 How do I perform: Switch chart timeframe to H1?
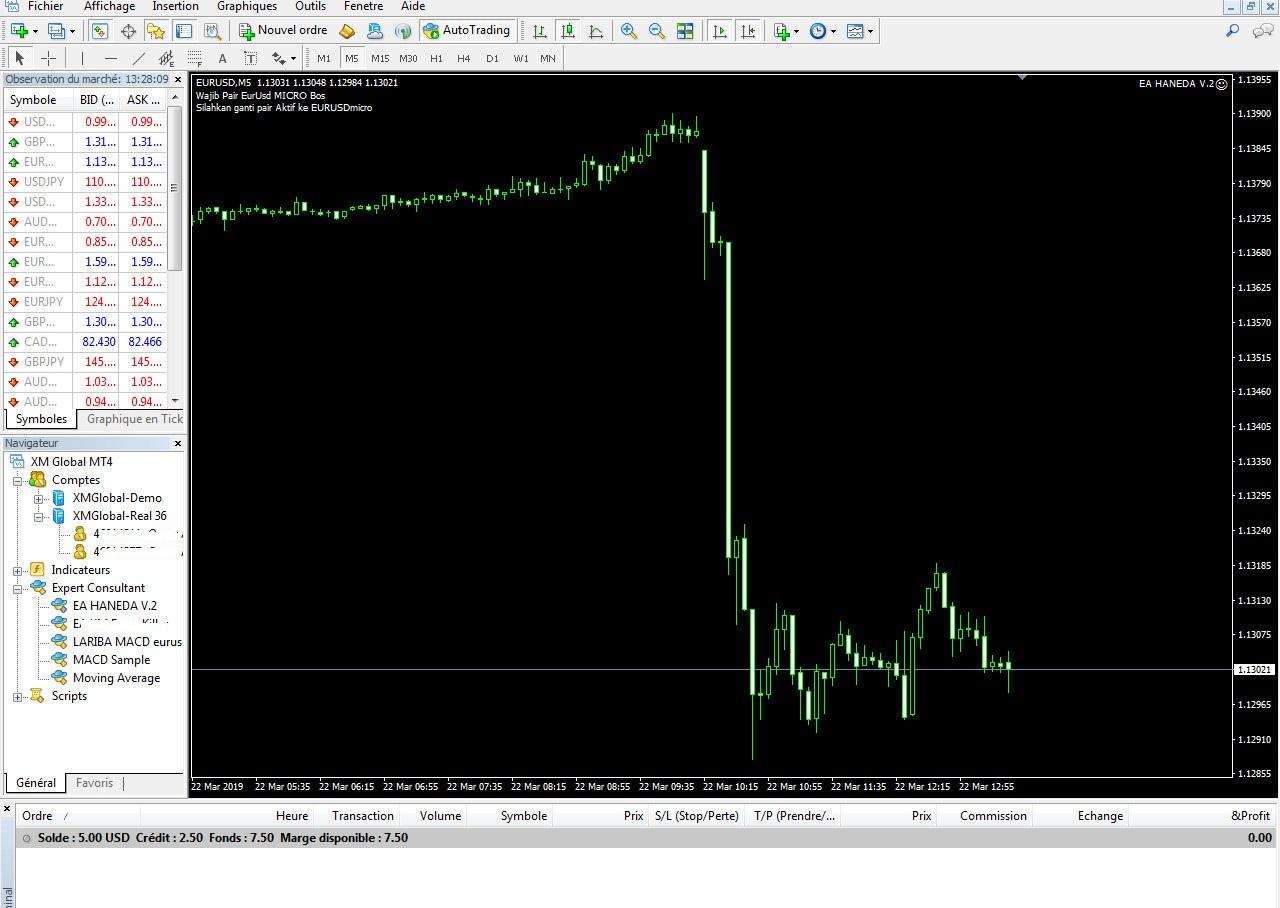click(436, 58)
